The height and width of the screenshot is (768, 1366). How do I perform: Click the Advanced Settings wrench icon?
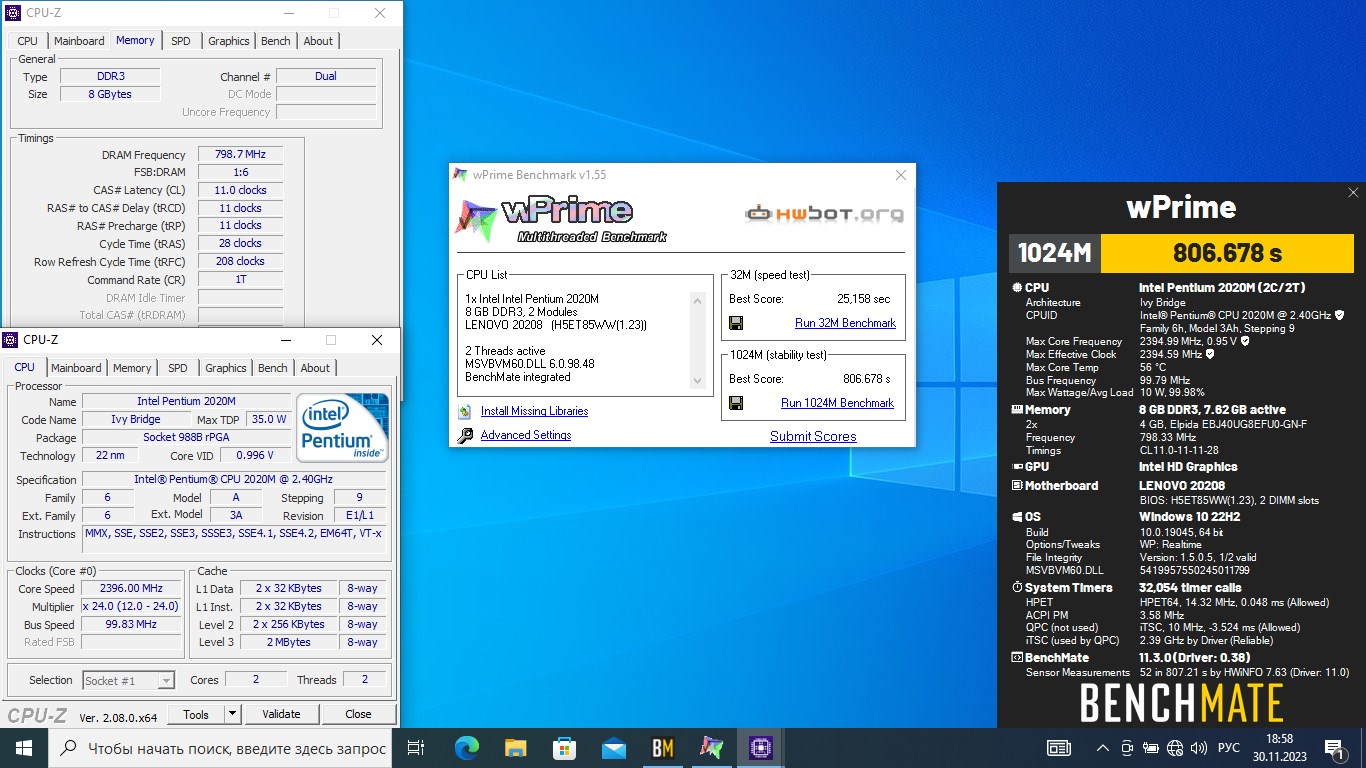click(x=465, y=435)
